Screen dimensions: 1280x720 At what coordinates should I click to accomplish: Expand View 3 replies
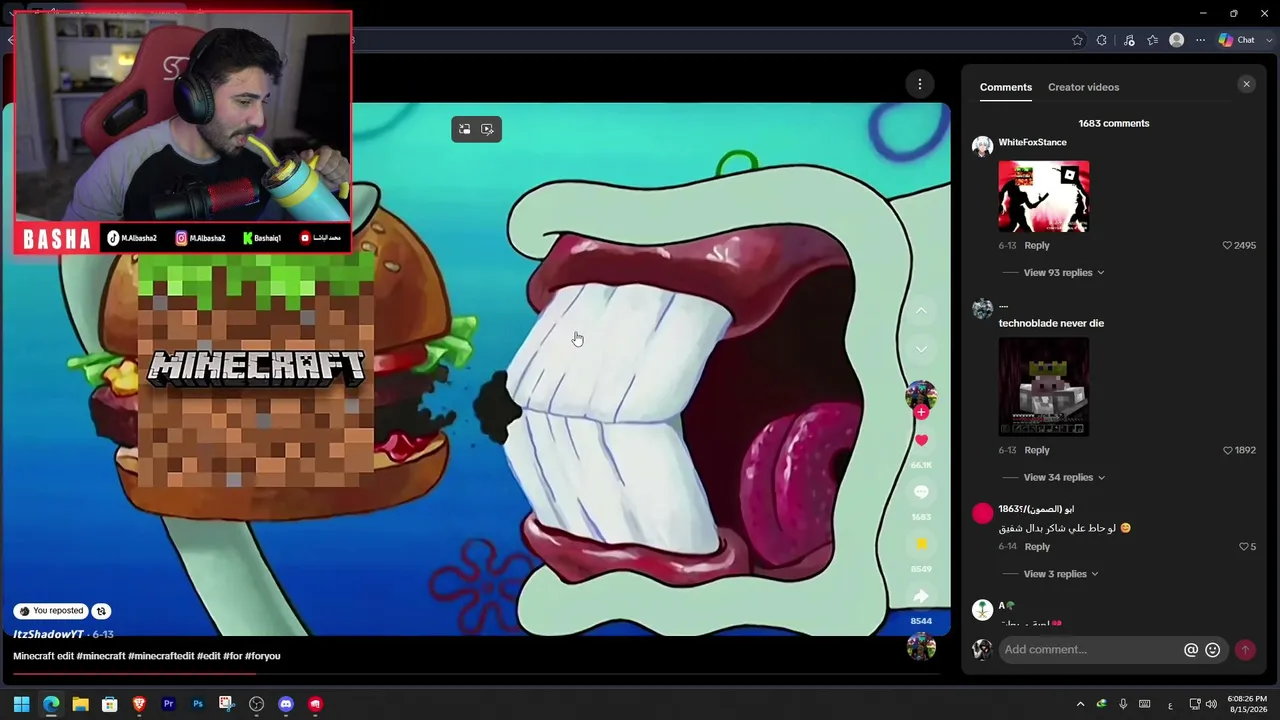[1061, 574]
